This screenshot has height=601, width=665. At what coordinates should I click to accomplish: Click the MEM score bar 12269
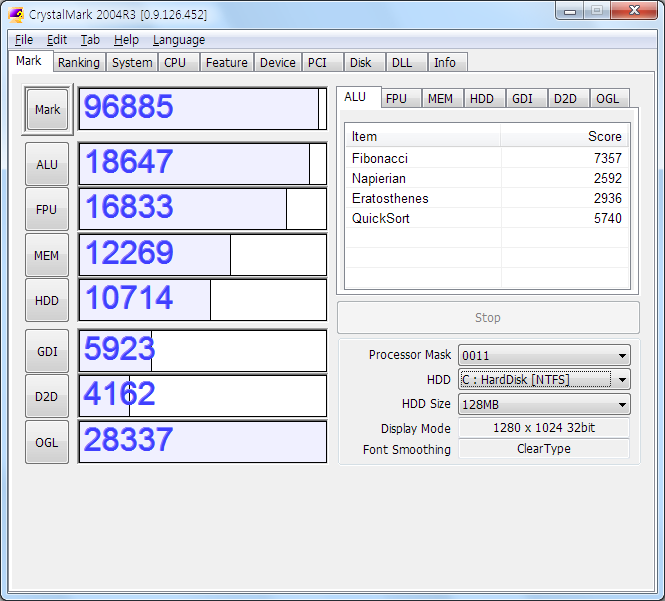coord(203,255)
